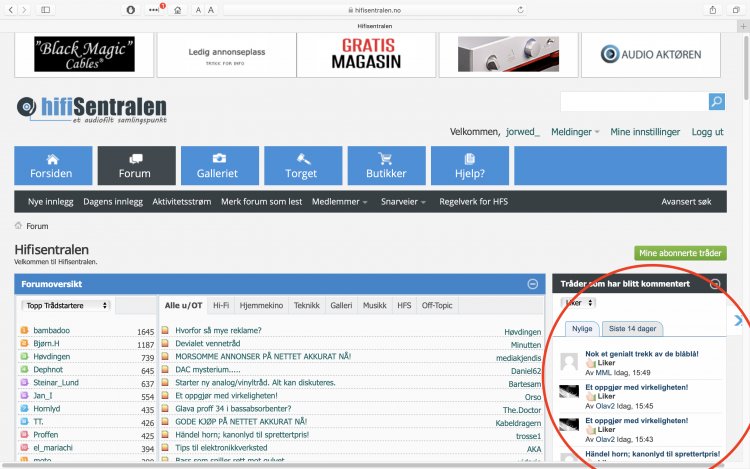Click Safari address bar
The image size is (750, 469).
coord(375,10)
